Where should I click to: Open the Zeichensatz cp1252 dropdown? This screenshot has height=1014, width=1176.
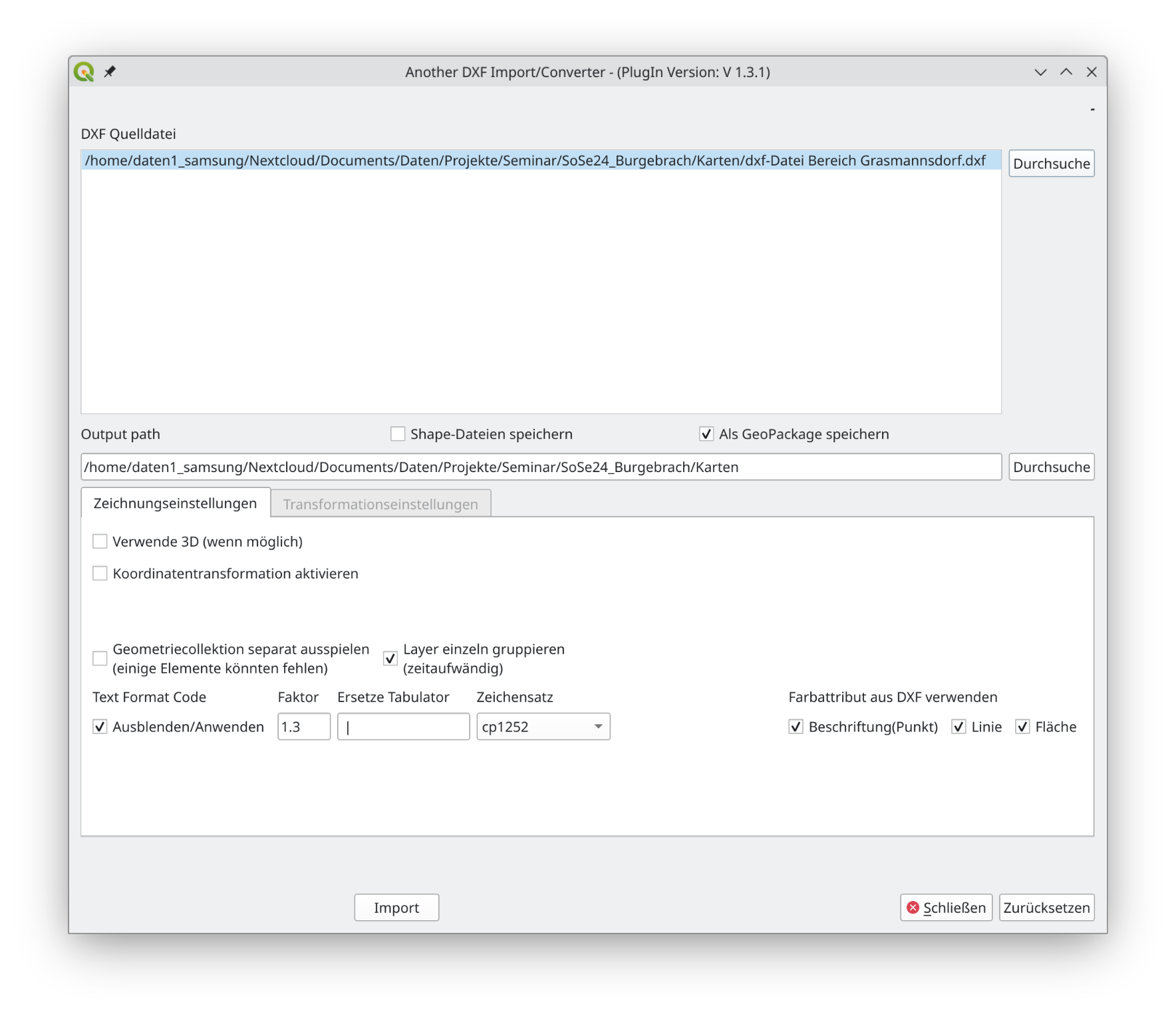point(543,727)
